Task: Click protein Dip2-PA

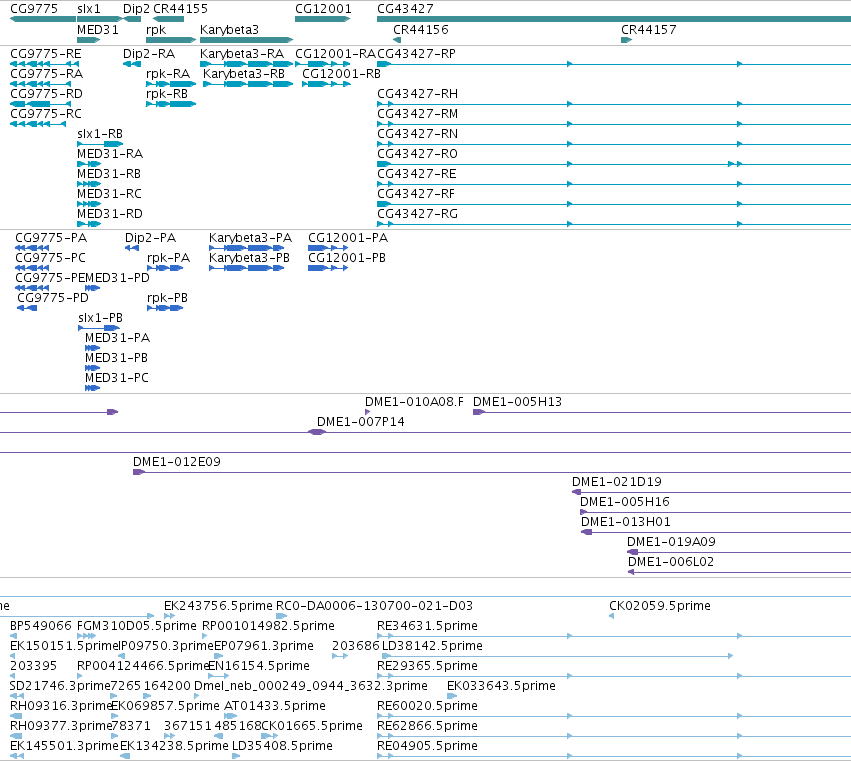Action: 151,238
